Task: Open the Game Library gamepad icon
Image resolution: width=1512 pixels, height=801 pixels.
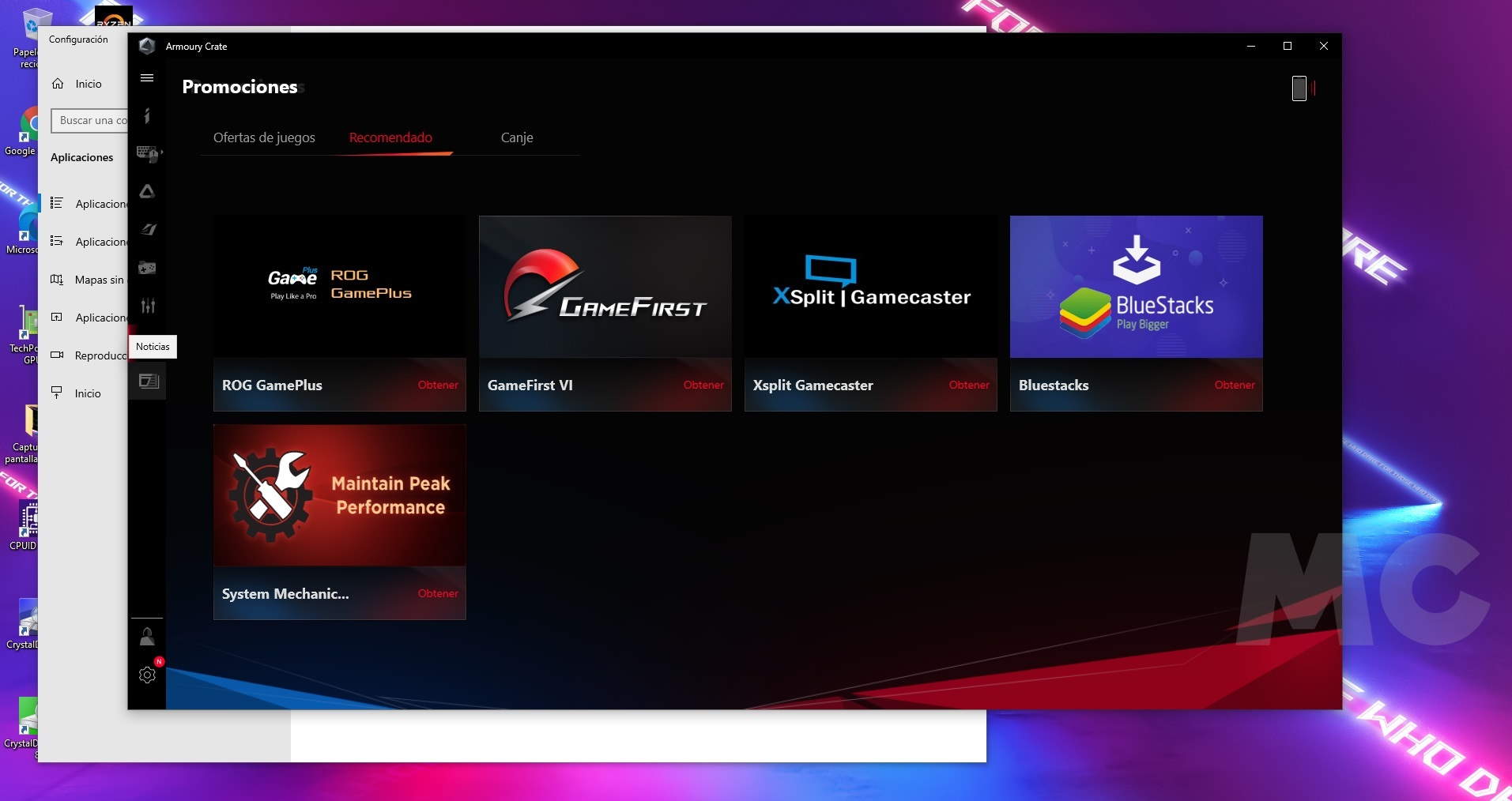Action: coord(147,268)
